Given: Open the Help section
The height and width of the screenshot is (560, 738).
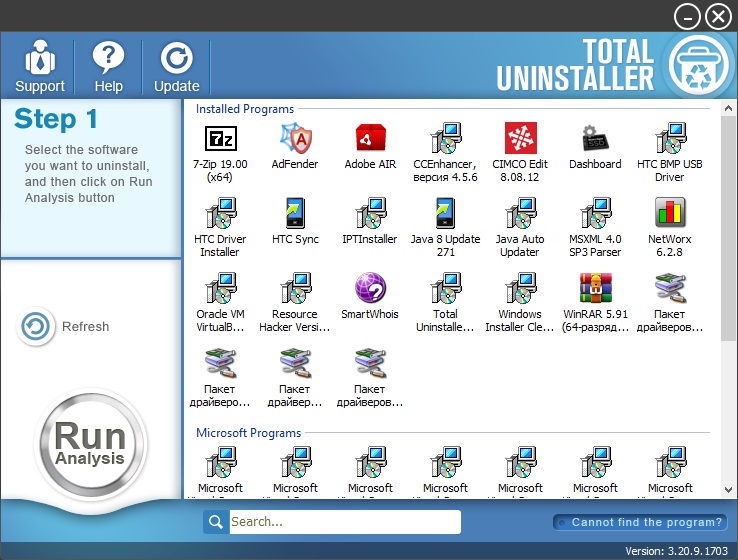Looking at the screenshot, I should coord(108,66).
